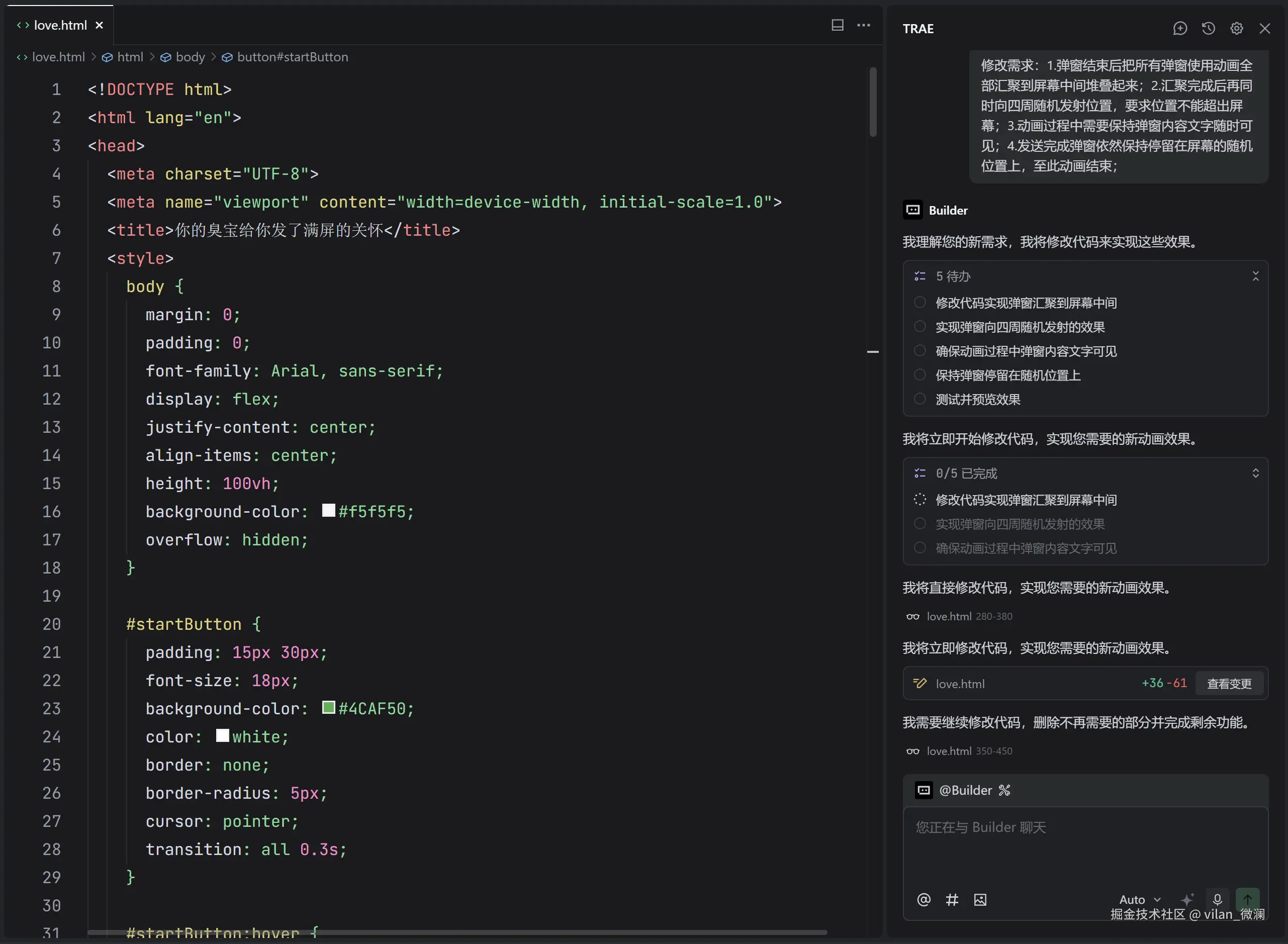Image resolution: width=1288 pixels, height=944 pixels.
Task: Click the split editor layout icon
Action: [837, 25]
